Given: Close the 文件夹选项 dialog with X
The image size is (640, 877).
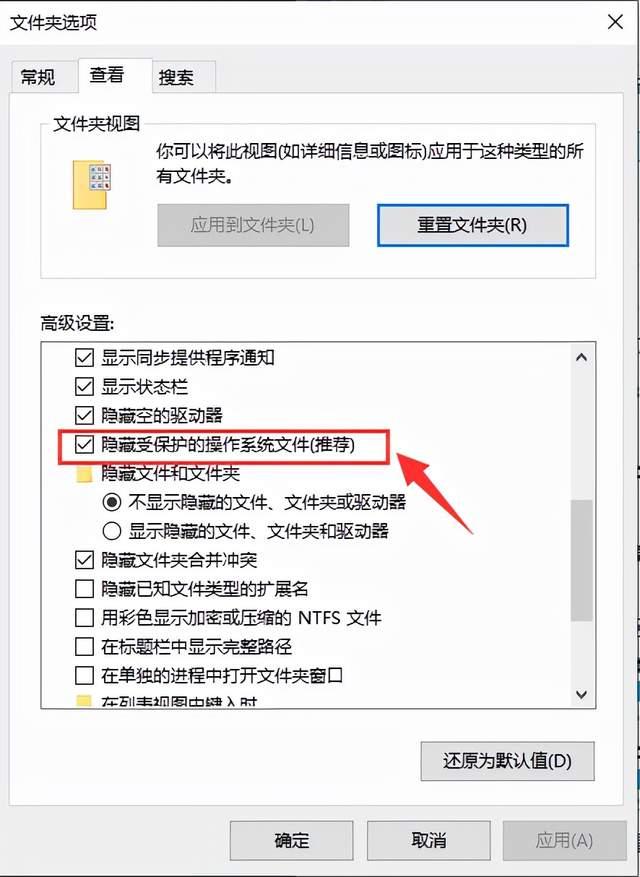Looking at the screenshot, I should (615, 22).
